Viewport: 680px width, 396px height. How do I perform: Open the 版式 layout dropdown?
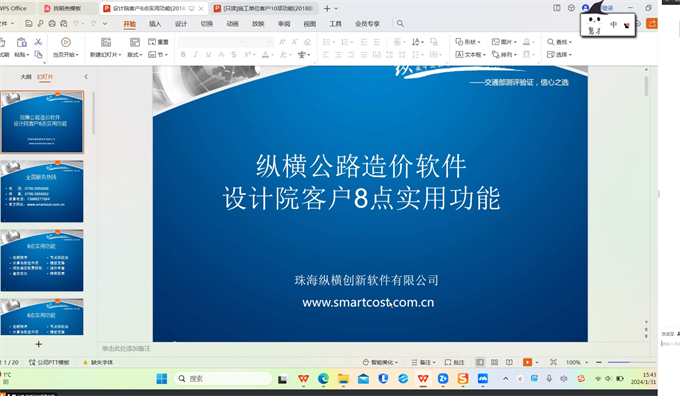pos(135,55)
